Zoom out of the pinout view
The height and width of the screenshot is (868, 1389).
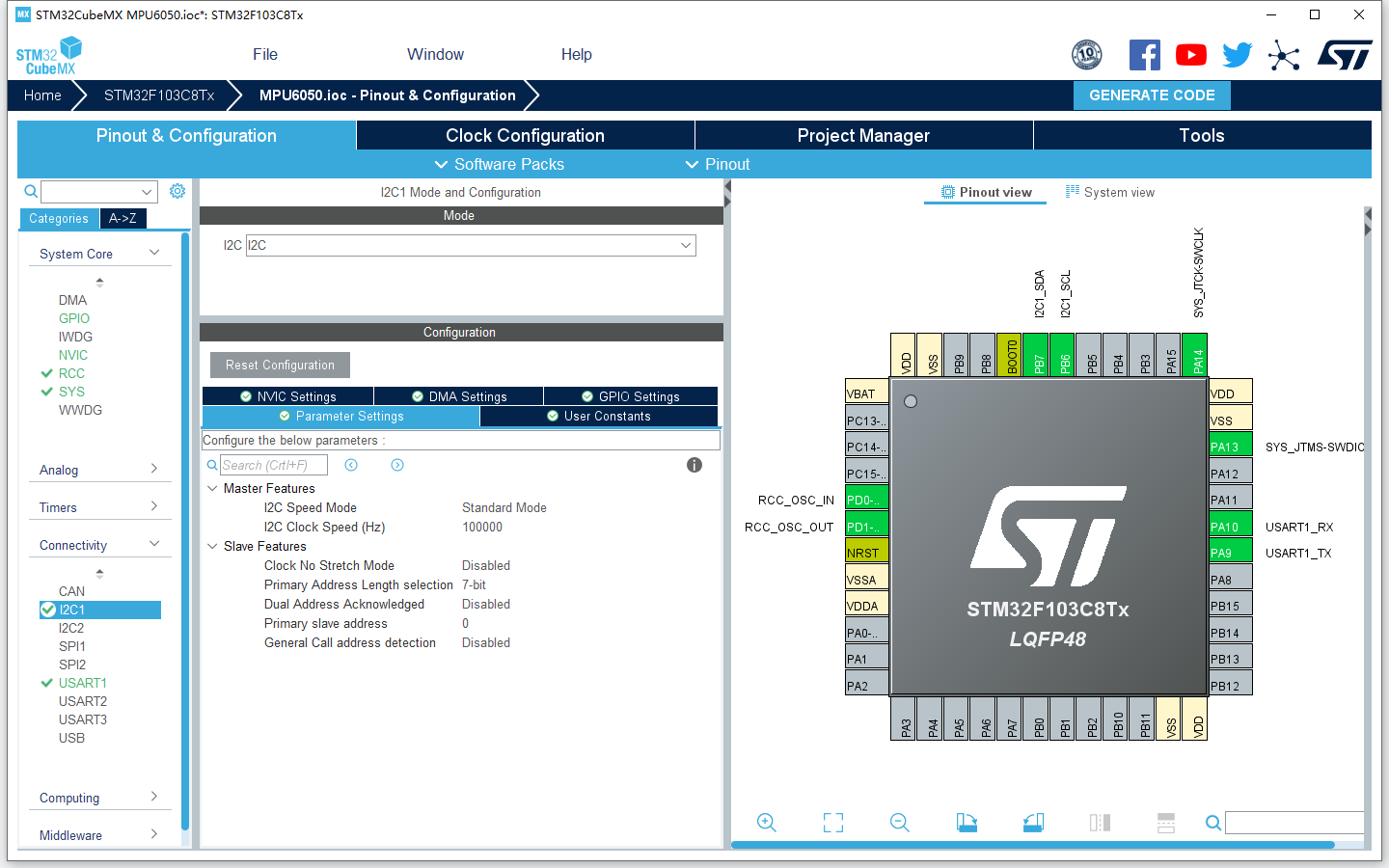[900, 823]
